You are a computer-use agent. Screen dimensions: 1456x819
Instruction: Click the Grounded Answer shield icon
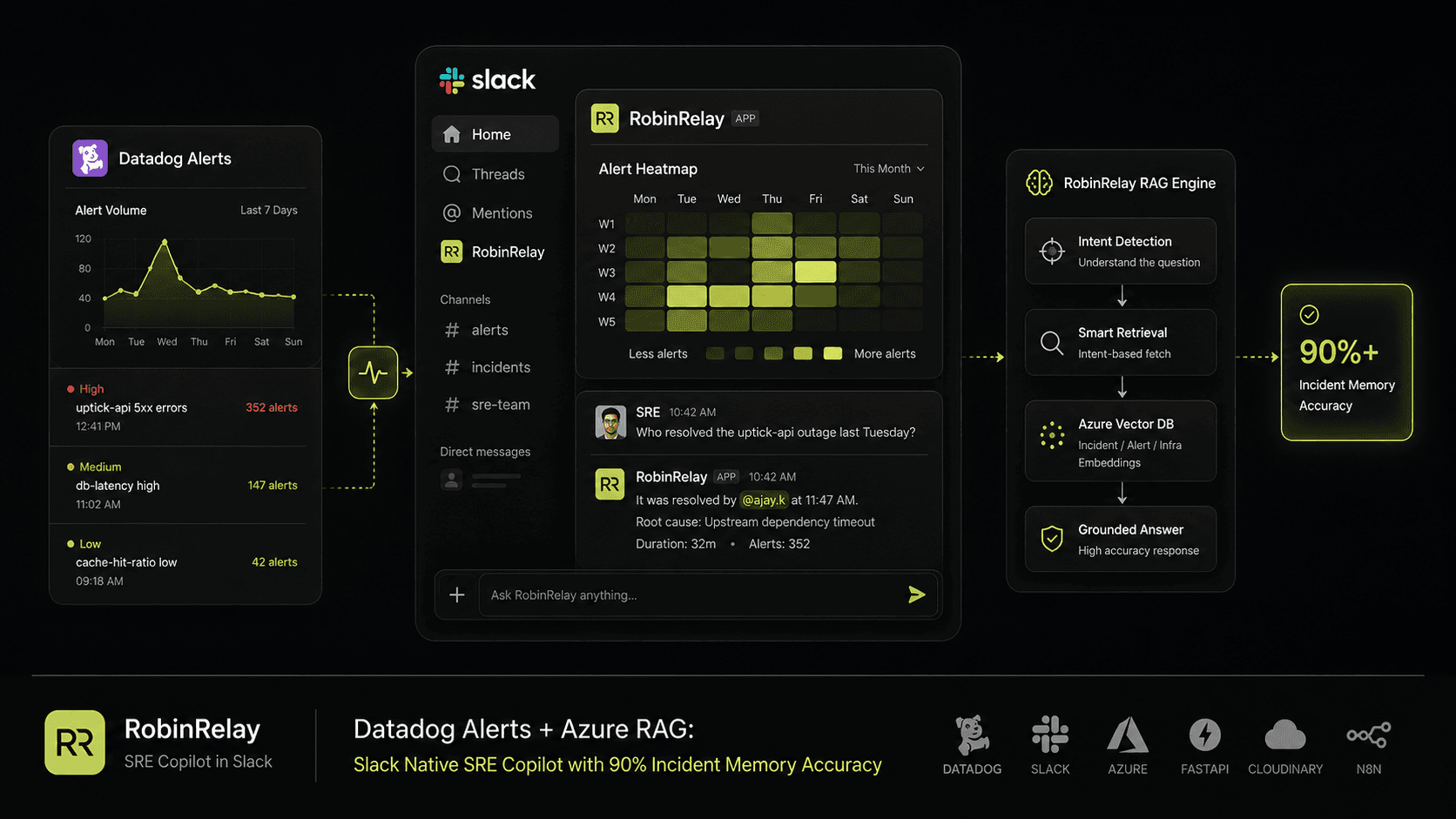[1052, 539]
